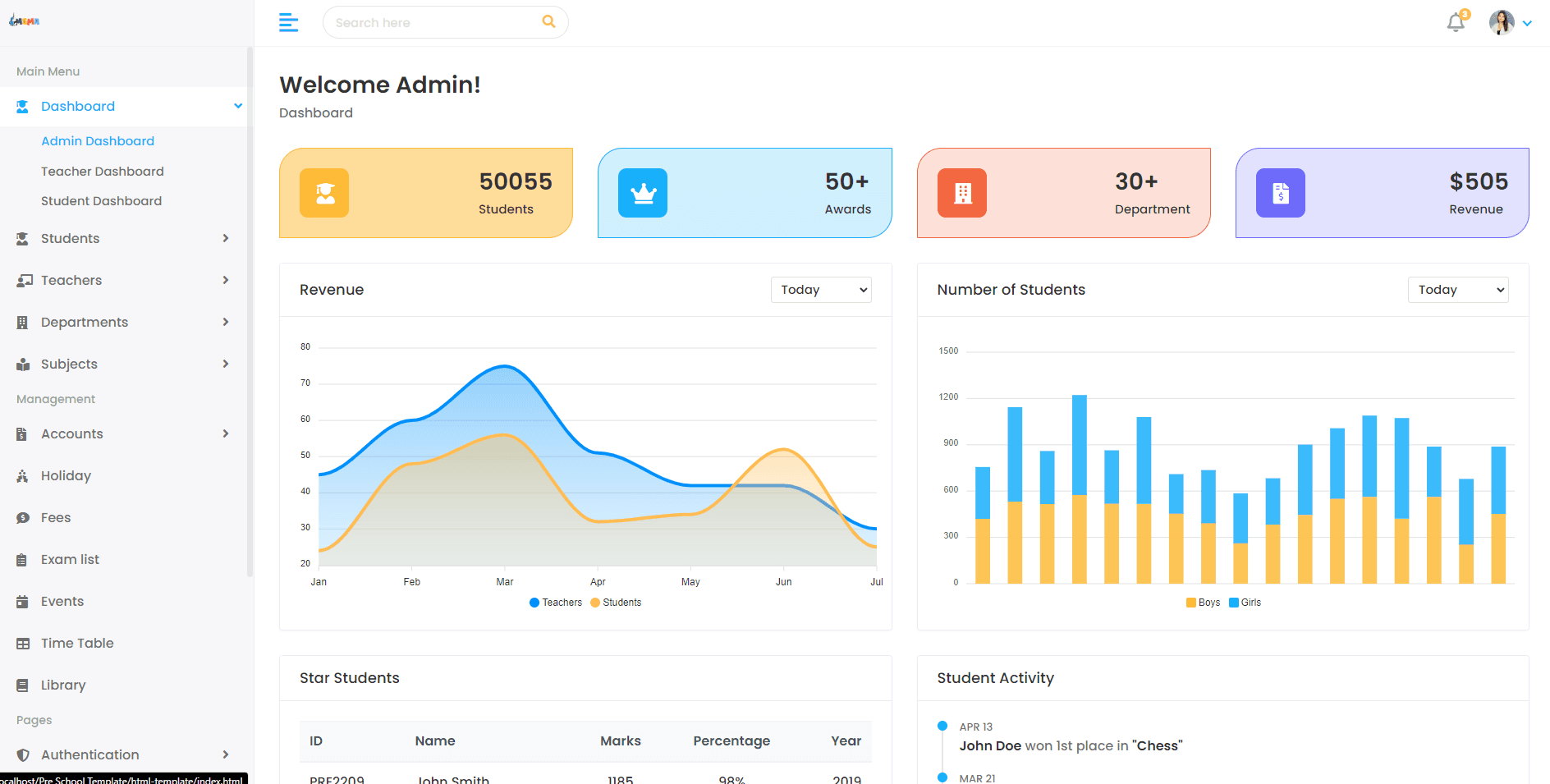Open the Revenue Today dropdown
Screen dimensions: 1550x784
click(x=821, y=290)
